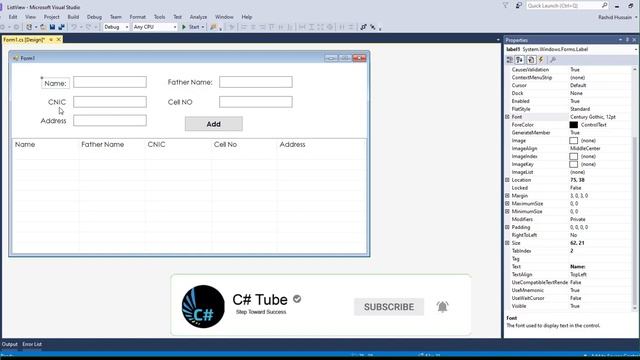This screenshot has height=360, width=640.
Task: Expand the Font property node
Action: click(507, 117)
